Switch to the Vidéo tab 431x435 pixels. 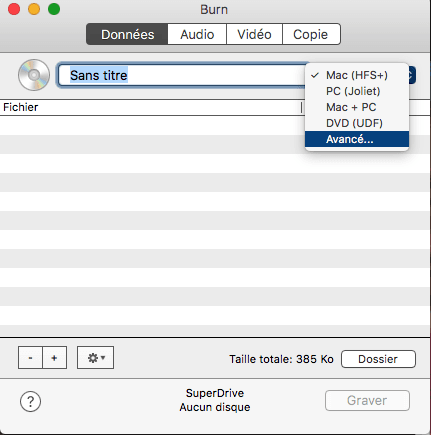[254, 34]
